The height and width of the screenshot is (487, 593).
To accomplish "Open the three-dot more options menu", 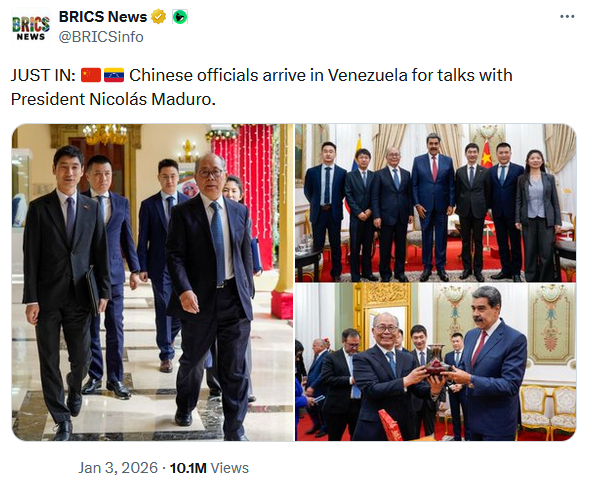I will tap(567, 17).
